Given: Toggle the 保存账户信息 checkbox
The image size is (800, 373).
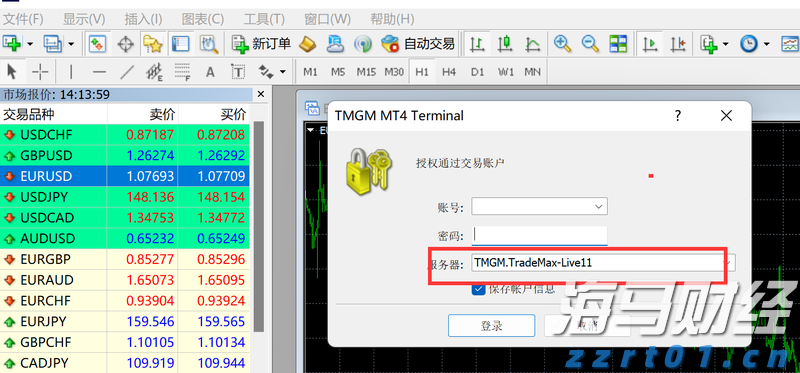Looking at the screenshot, I should 478,289.
